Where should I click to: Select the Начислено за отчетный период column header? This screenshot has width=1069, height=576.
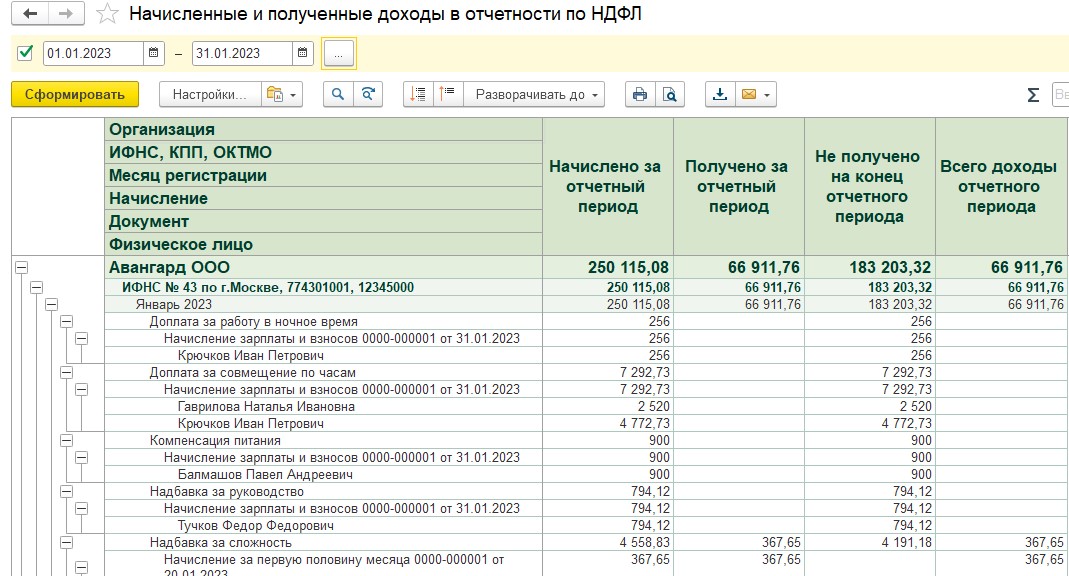pyautogui.click(x=607, y=186)
